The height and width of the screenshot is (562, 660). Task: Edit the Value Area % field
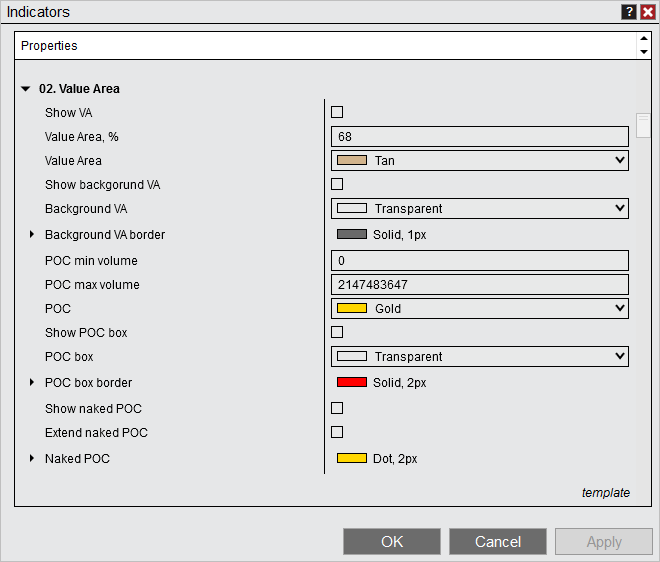pos(479,136)
